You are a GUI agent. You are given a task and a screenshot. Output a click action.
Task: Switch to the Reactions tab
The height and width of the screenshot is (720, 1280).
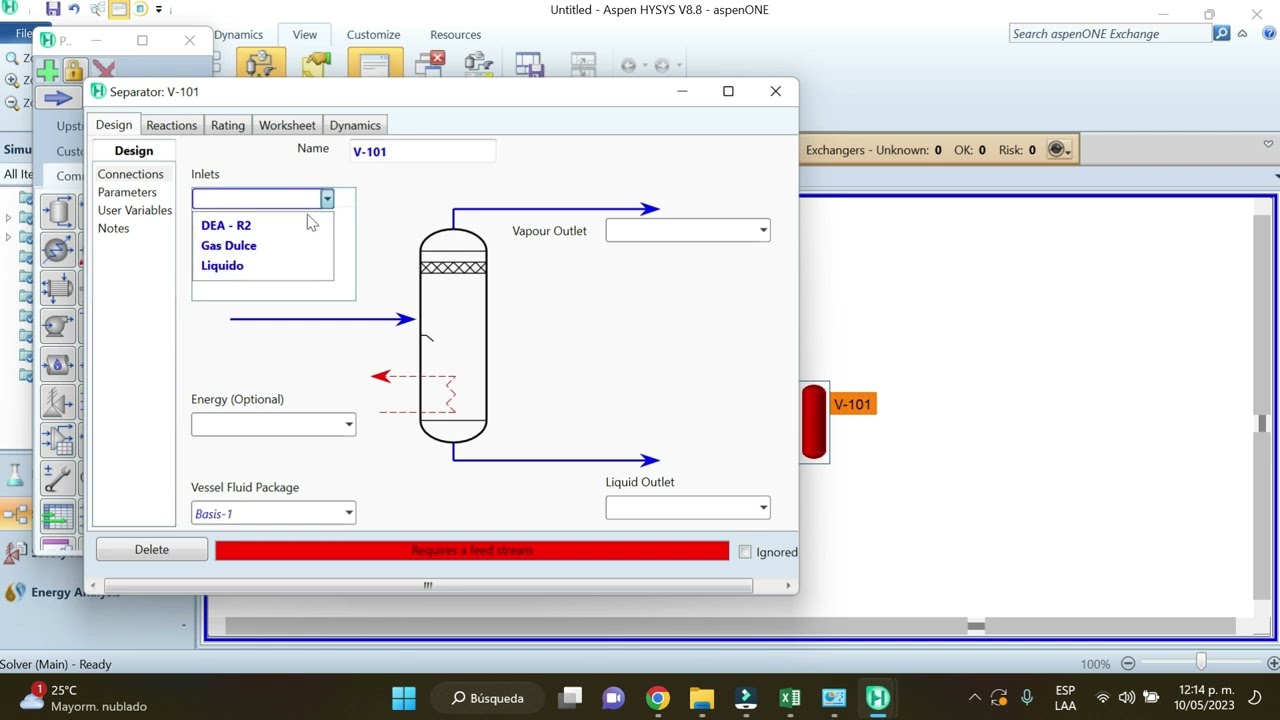171,125
